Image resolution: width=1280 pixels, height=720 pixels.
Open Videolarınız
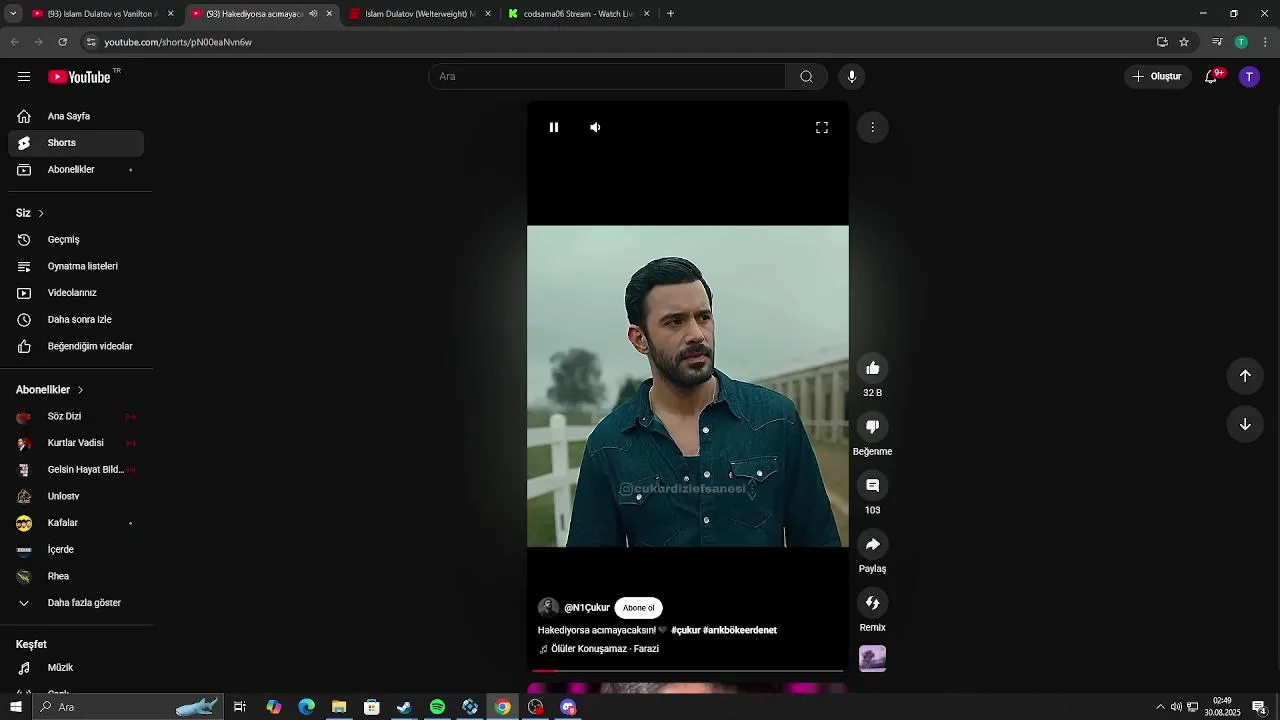click(x=76, y=293)
